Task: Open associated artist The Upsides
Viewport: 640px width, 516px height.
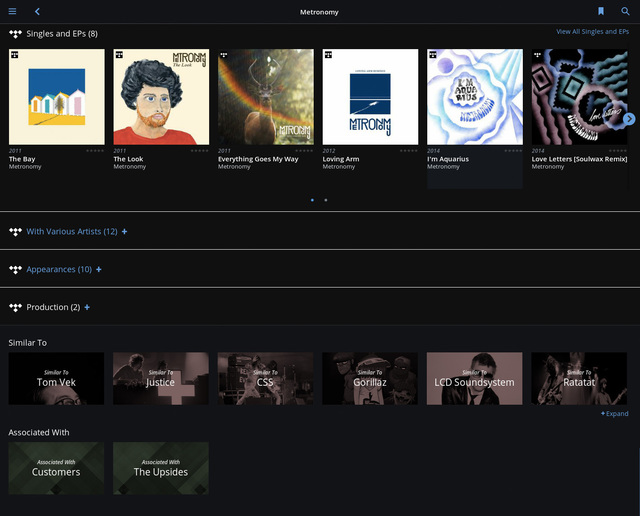Action: click(161, 468)
